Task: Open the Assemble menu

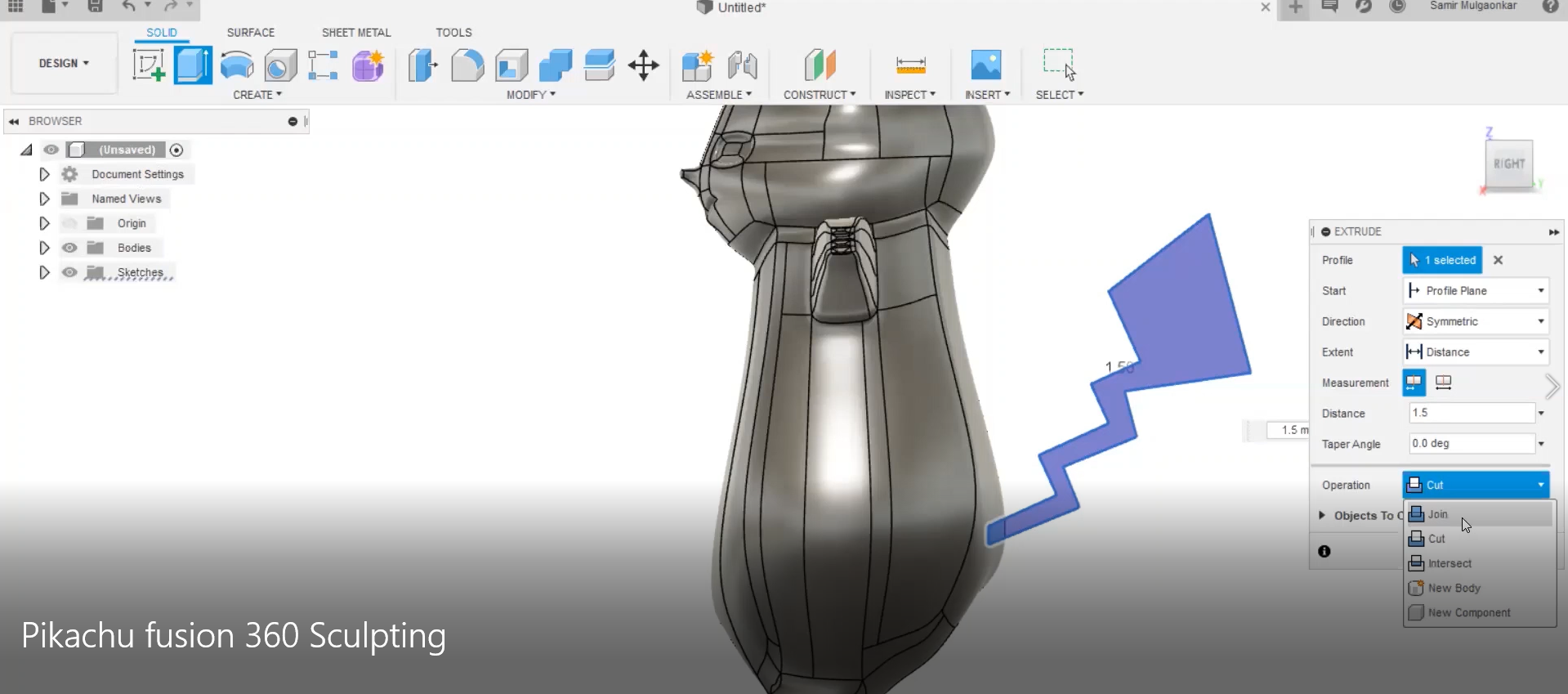Action: (719, 95)
